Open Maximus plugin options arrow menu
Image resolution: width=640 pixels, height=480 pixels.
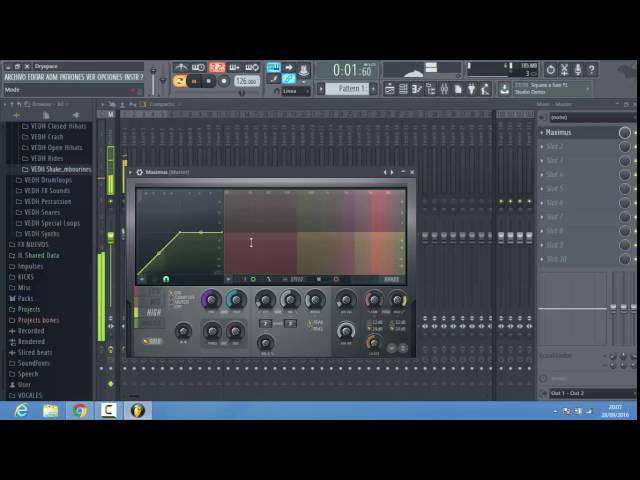[x=131, y=172]
